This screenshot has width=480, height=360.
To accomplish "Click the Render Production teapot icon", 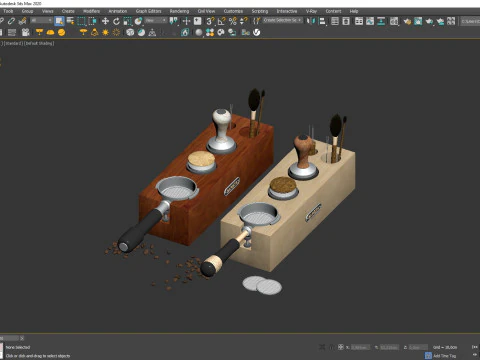I will pyautogui.click(x=429, y=21).
